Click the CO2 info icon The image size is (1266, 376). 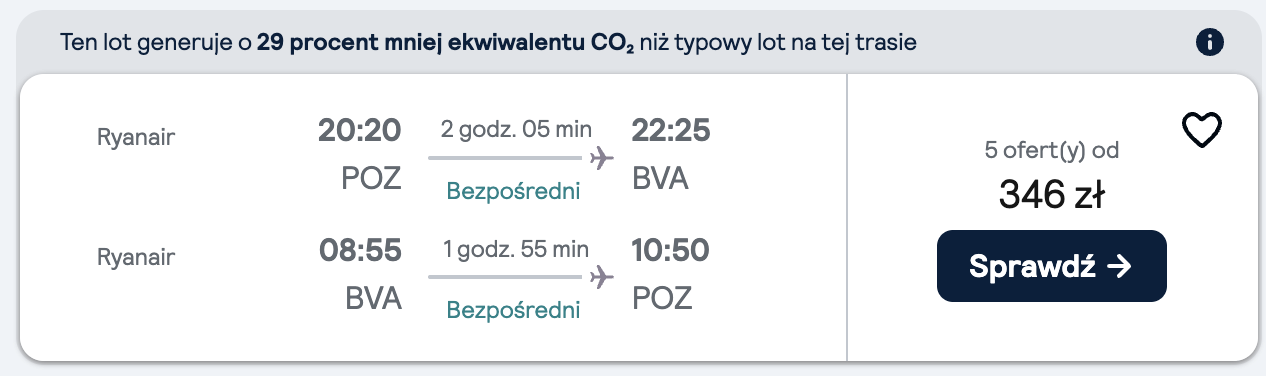click(1210, 43)
